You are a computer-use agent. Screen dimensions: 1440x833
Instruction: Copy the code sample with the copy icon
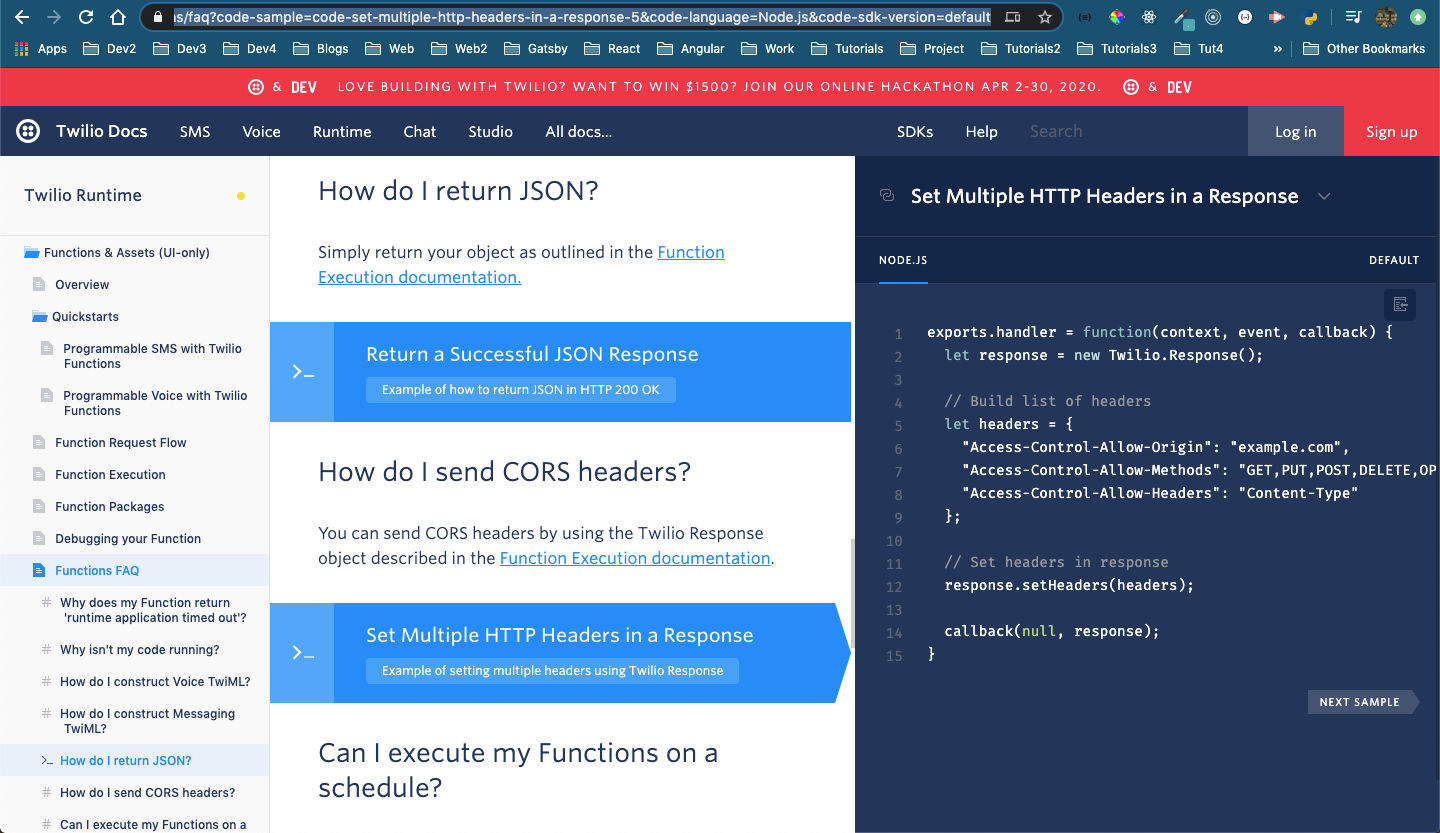pyautogui.click(x=1400, y=305)
